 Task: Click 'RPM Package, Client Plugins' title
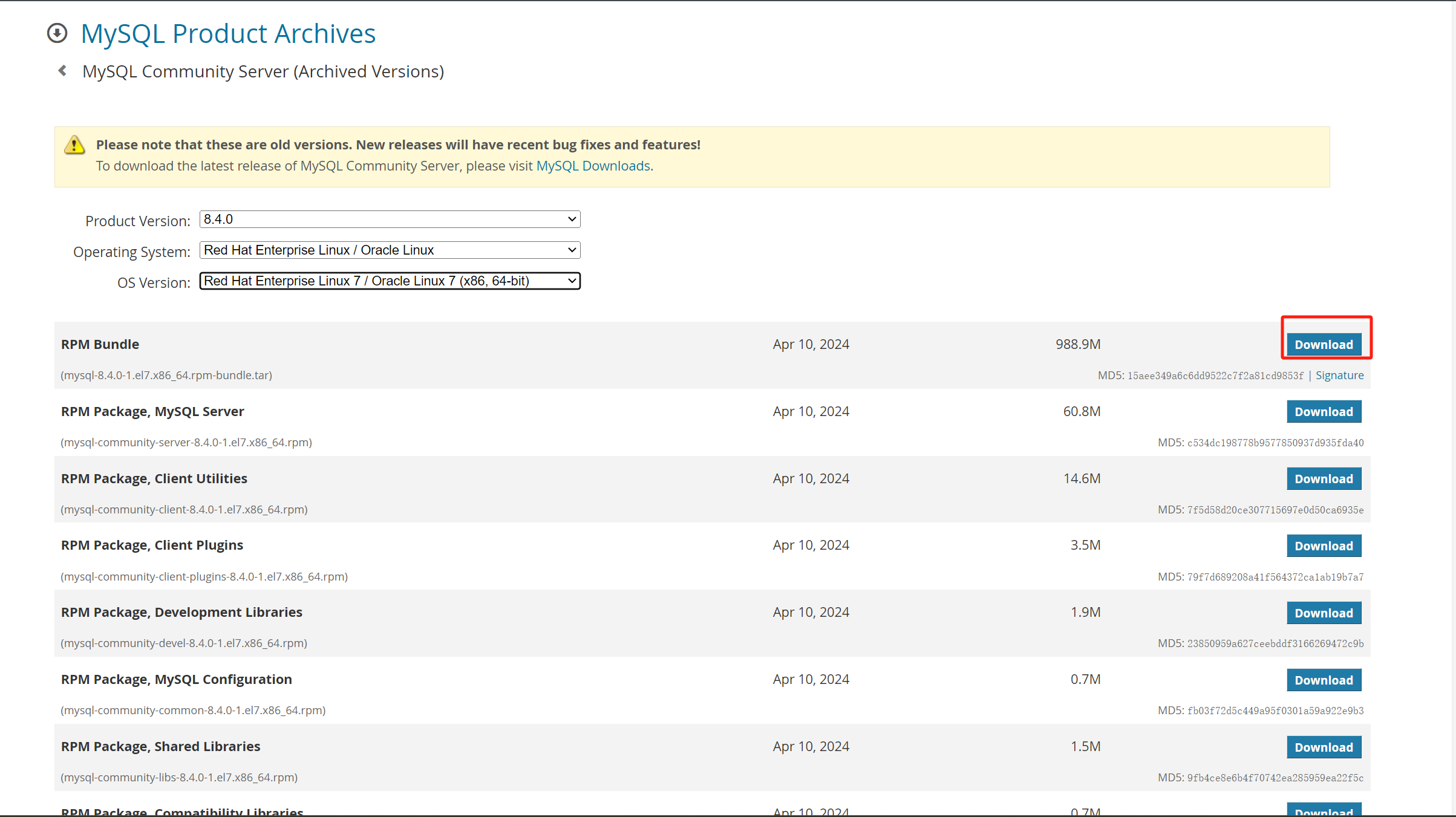[x=152, y=545]
